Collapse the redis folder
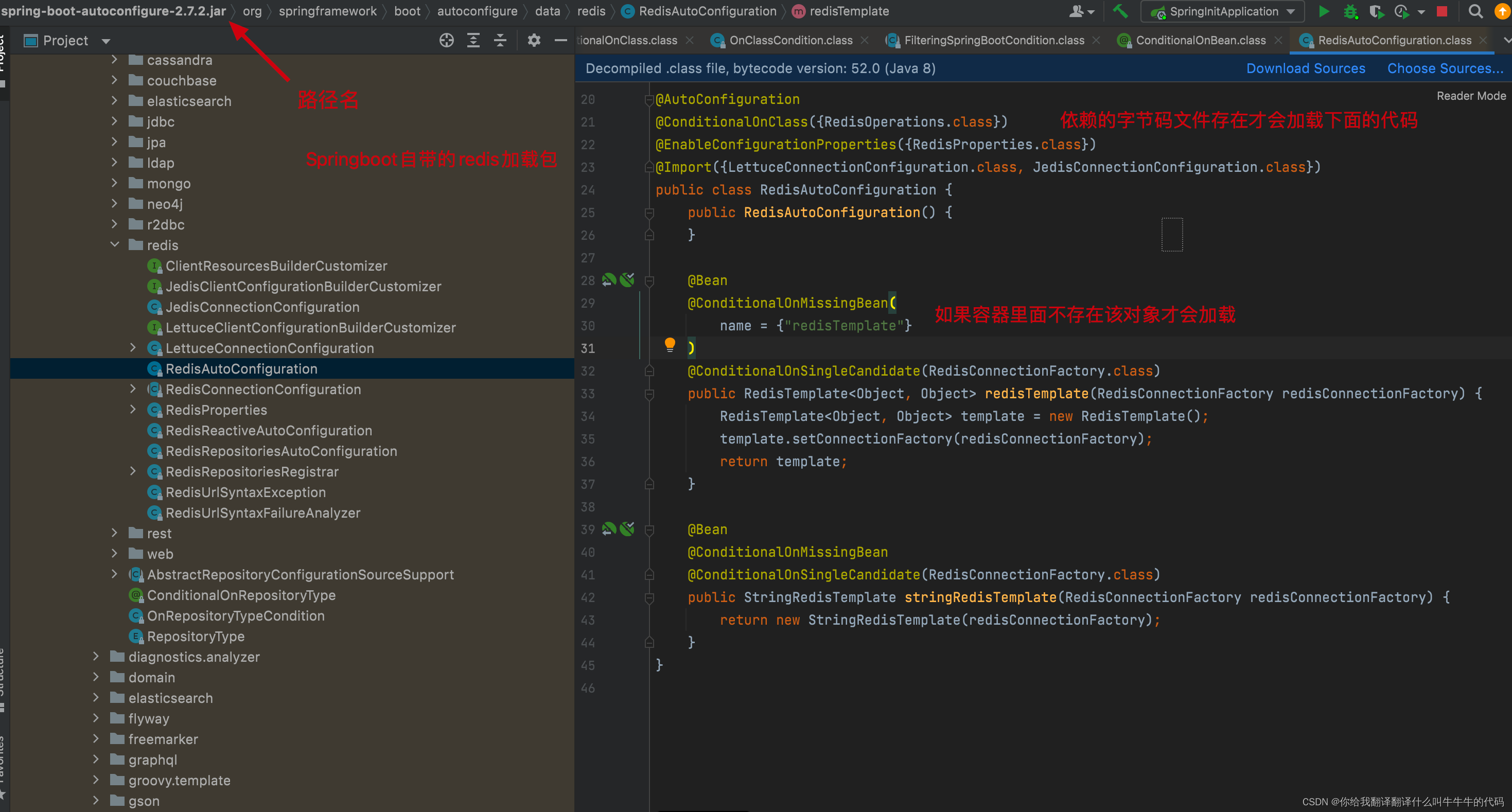The width and height of the screenshot is (1512, 812). (x=115, y=244)
